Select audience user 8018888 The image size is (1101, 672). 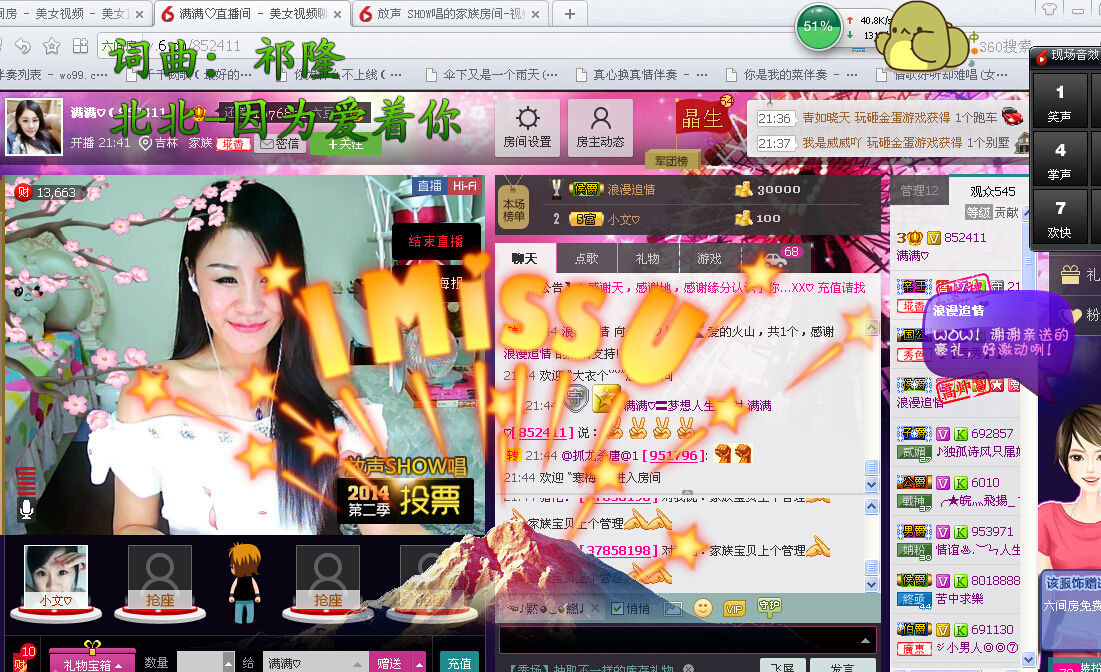click(958, 590)
